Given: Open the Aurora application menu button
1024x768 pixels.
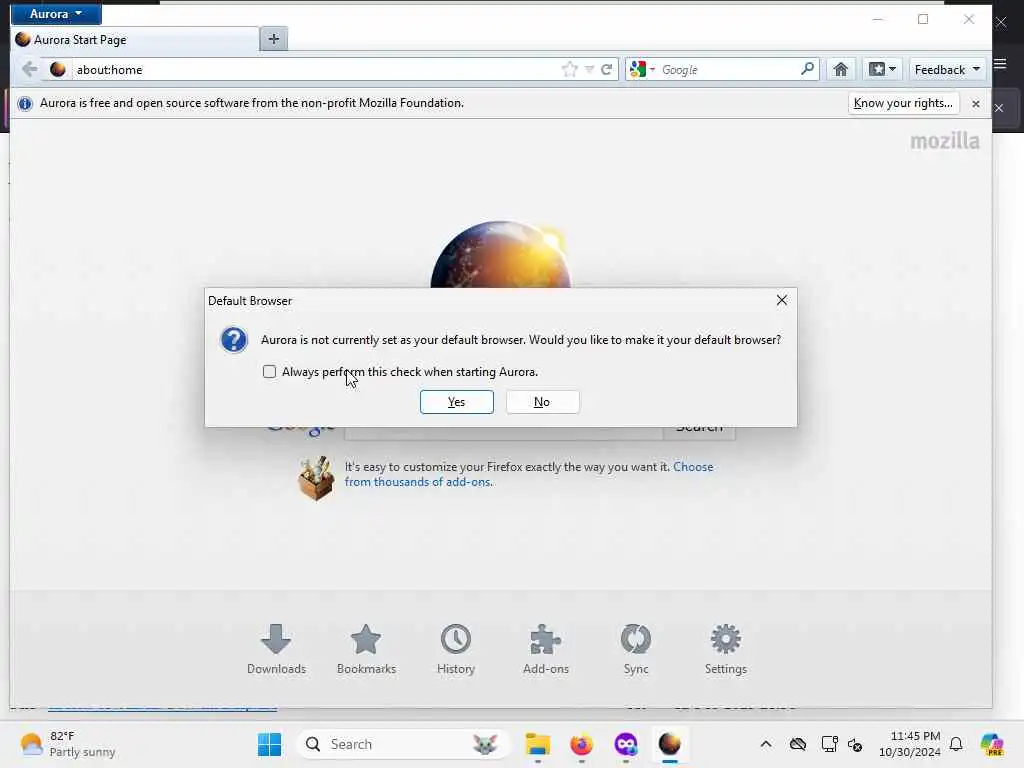Looking at the screenshot, I should pyautogui.click(x=56, y=14).
